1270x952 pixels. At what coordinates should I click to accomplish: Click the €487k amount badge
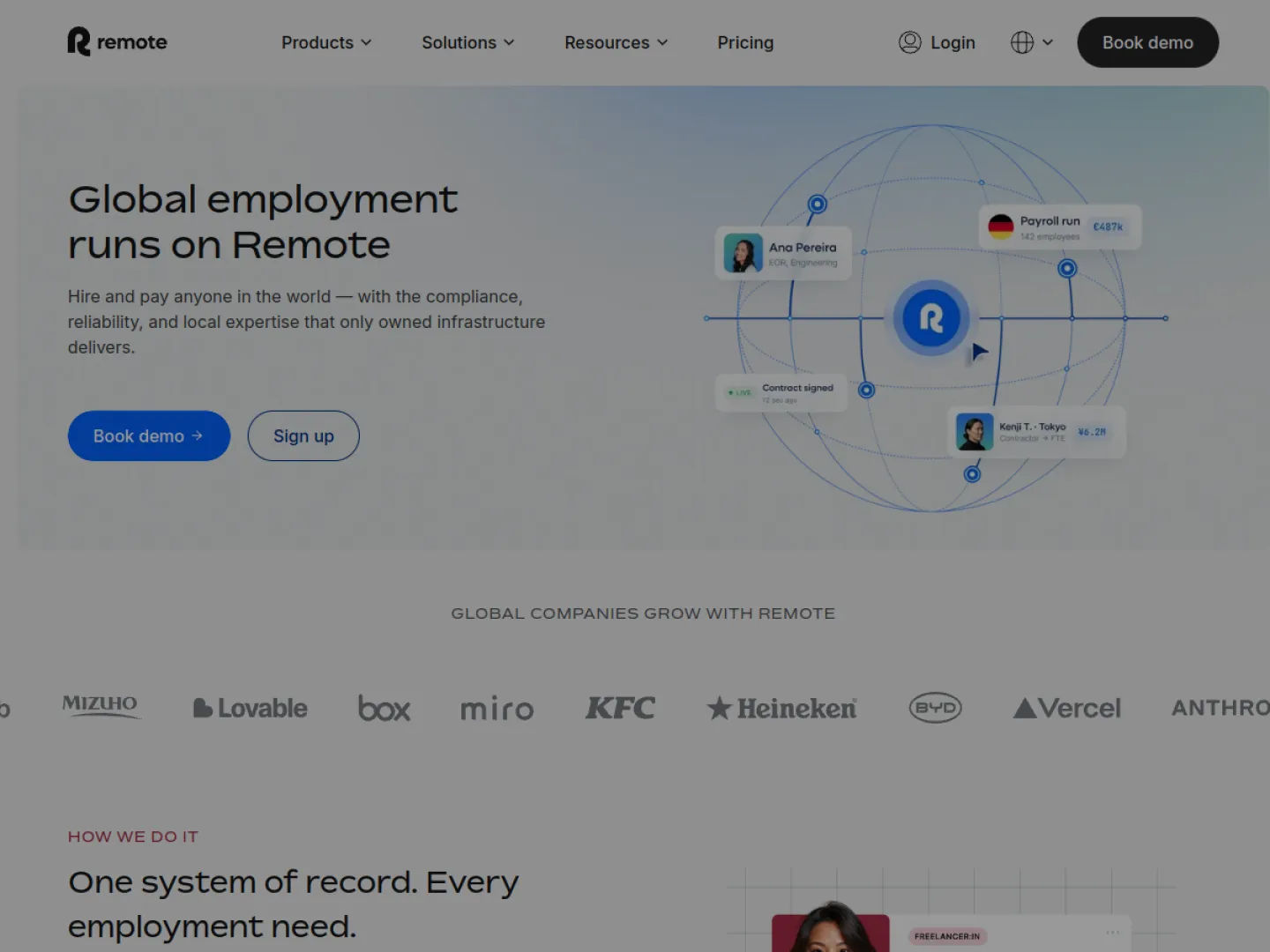tap(1108, 227)
